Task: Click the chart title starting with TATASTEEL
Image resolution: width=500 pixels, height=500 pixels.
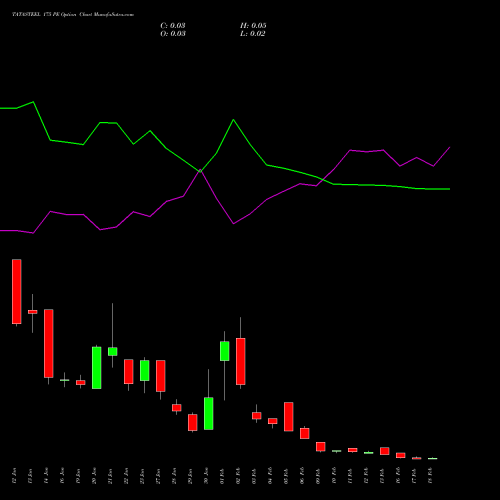Action: click(x=73, y=15)
